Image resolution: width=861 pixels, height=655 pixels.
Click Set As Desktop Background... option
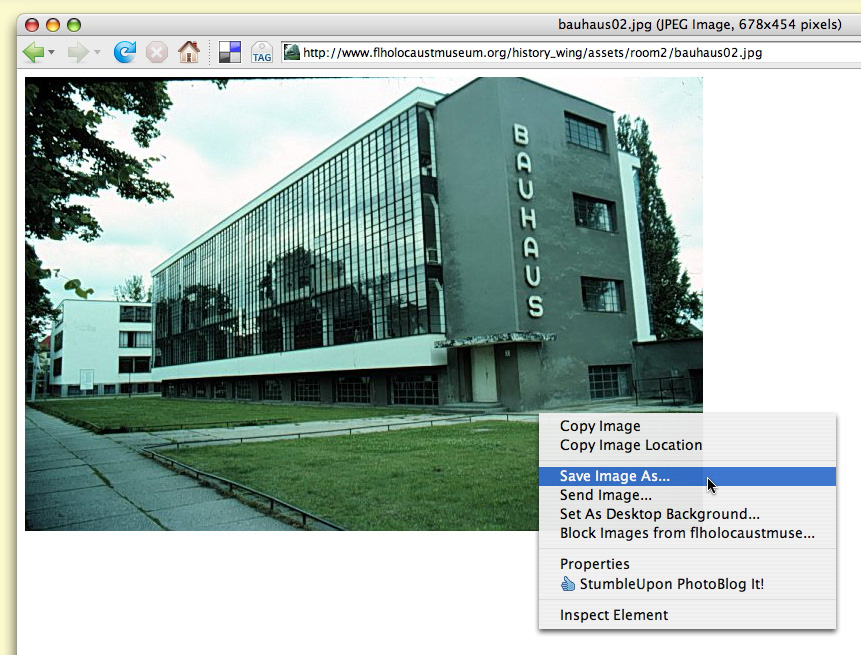pos(659,514)
